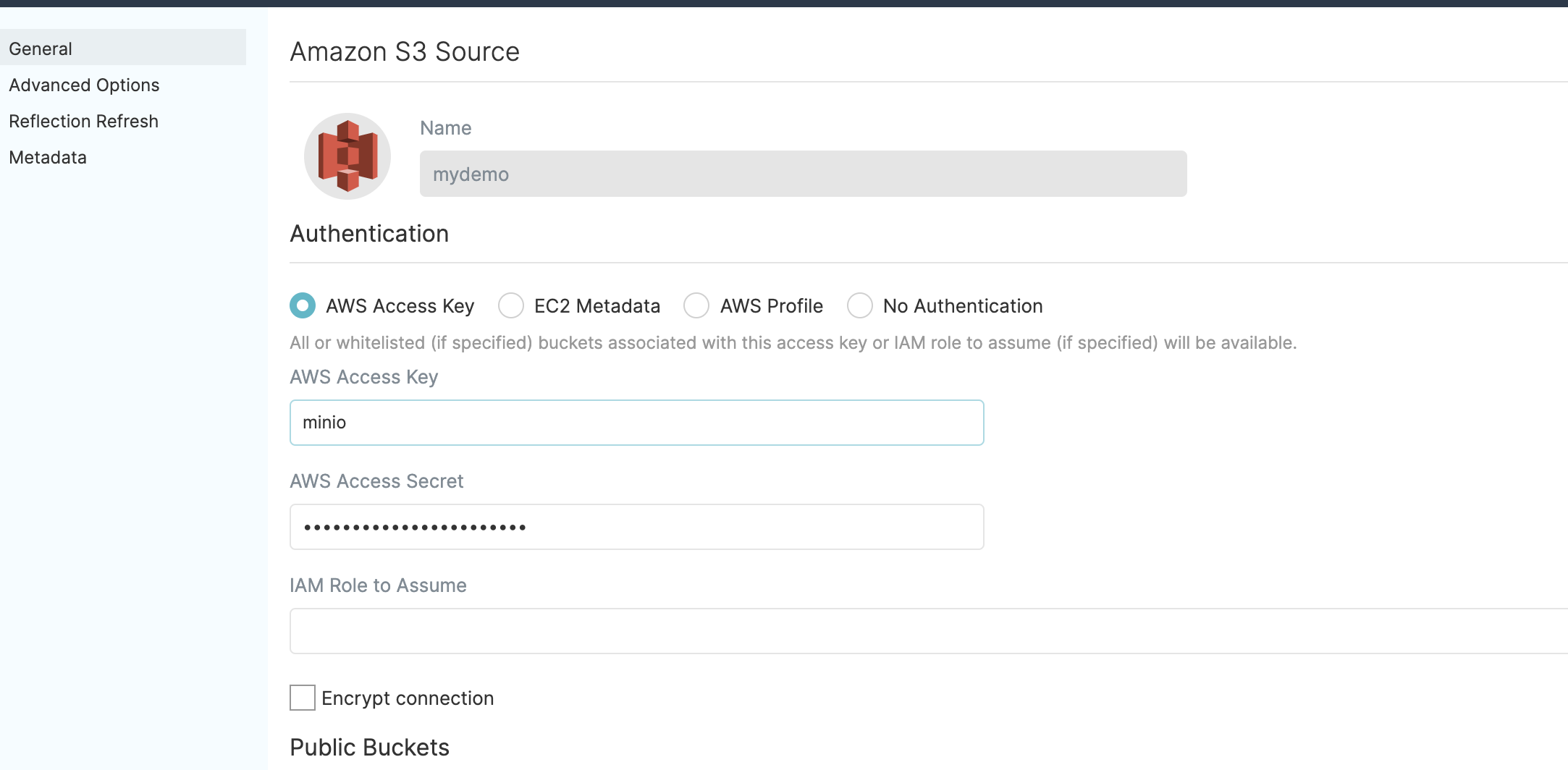Select the AWS Access Key radio option

(x=303, y=305)
